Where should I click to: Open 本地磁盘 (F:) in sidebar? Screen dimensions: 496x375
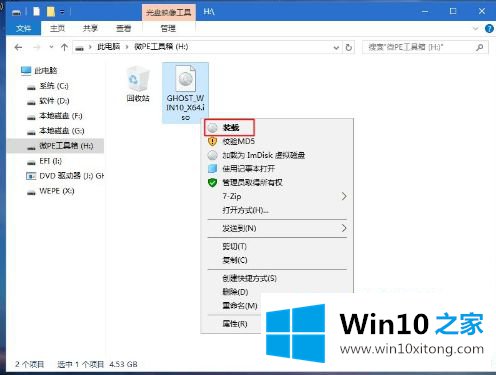coord(61,116)
